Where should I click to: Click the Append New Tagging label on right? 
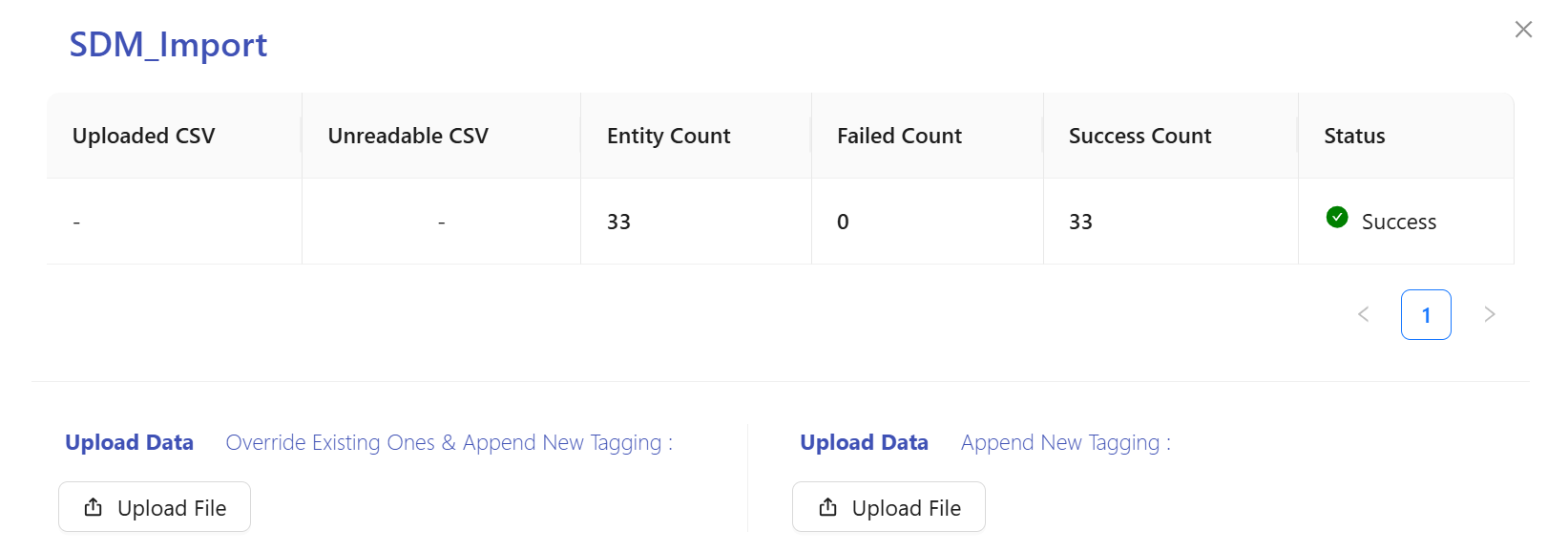[x=1065, y=443]
